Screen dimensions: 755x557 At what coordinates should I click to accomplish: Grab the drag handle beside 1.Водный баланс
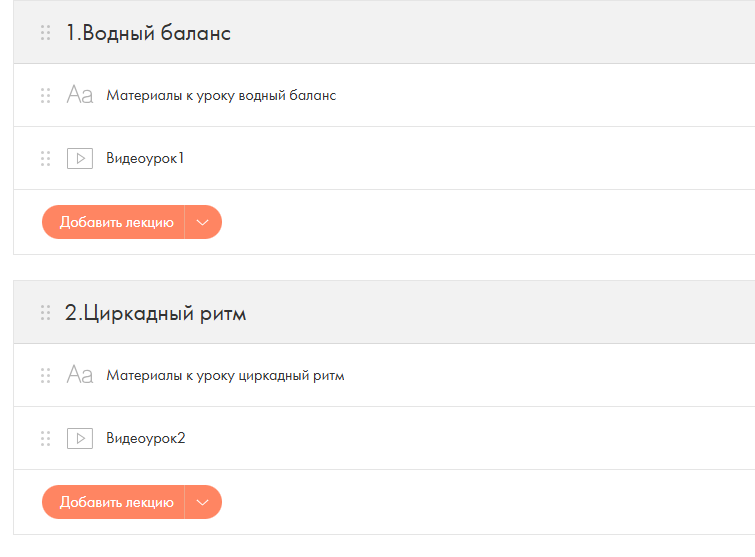[45, 33]
